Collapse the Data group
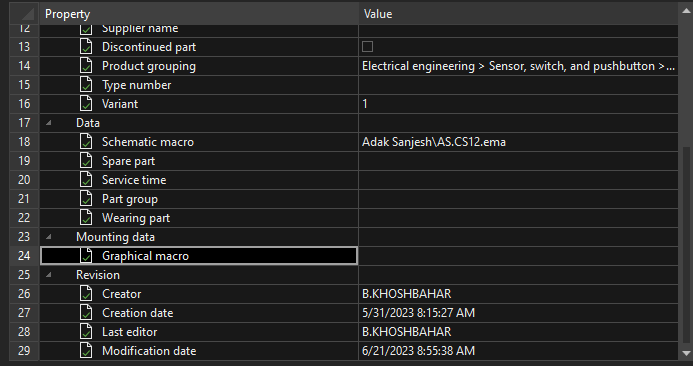Viewport: 693px width, 366px height. point(49,123)
